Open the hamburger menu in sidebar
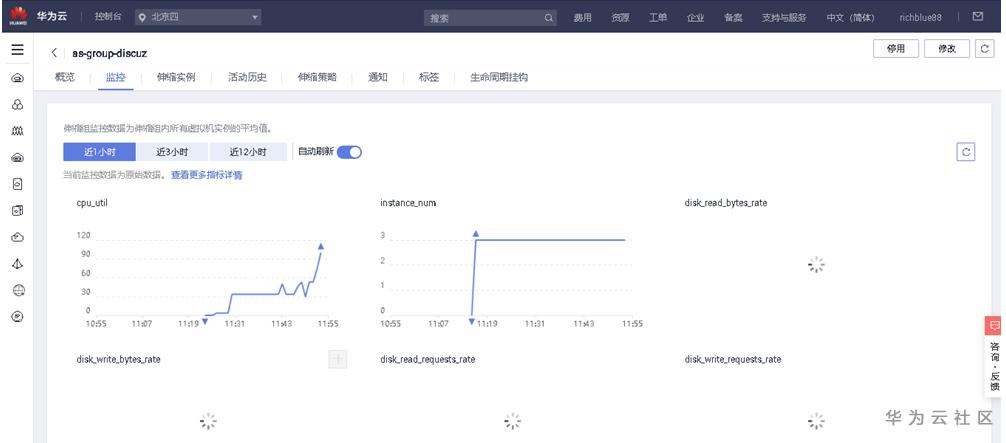This screenshot has width=1006, height=443. click(17, 50)
